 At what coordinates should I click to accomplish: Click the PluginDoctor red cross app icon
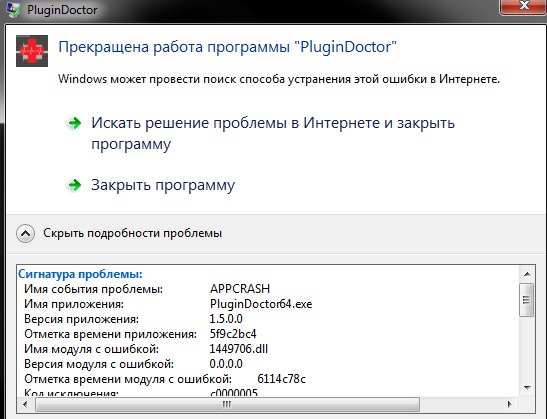pos(32,51)
